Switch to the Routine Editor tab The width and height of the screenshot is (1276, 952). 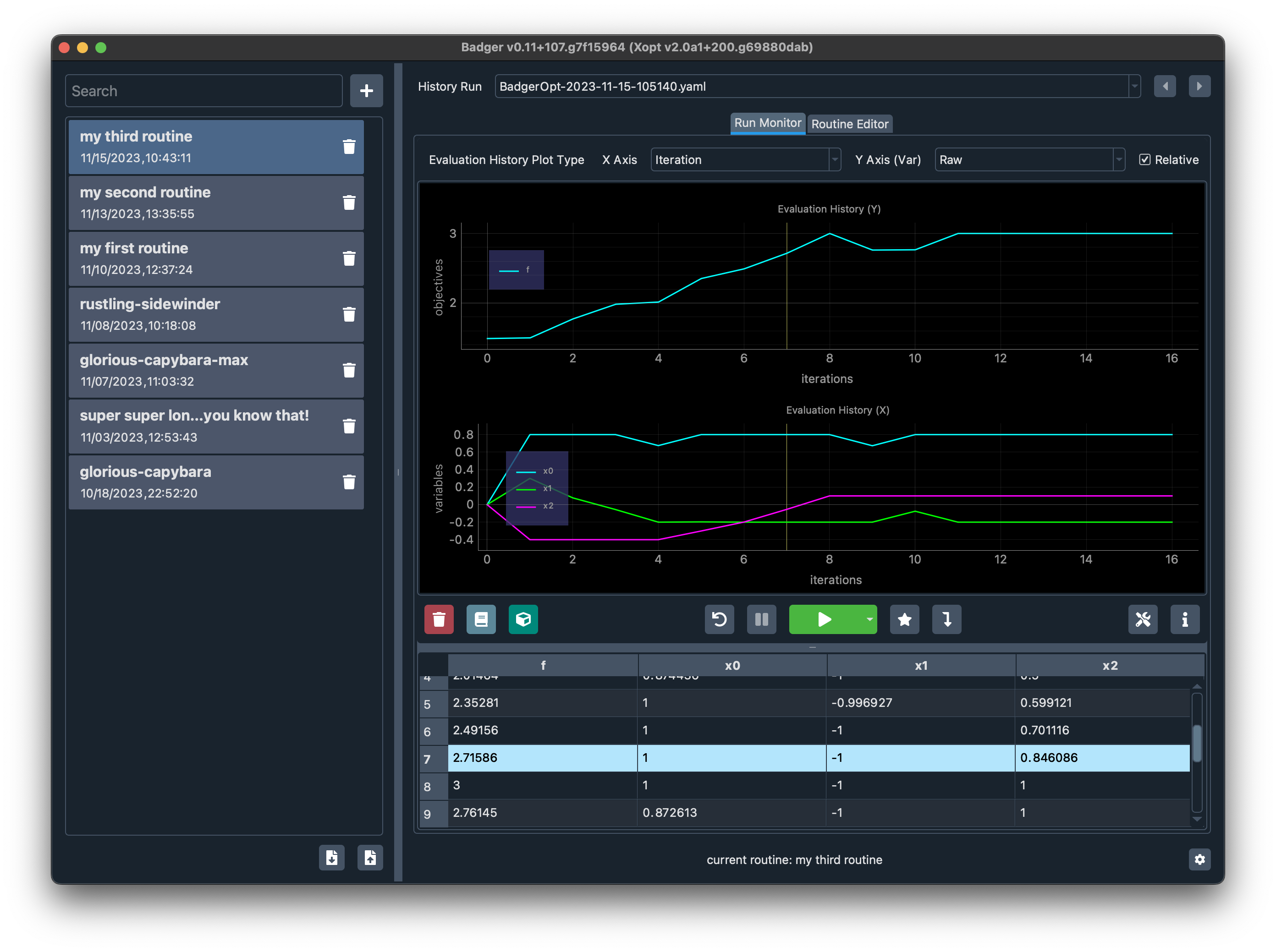coord(850,122)
